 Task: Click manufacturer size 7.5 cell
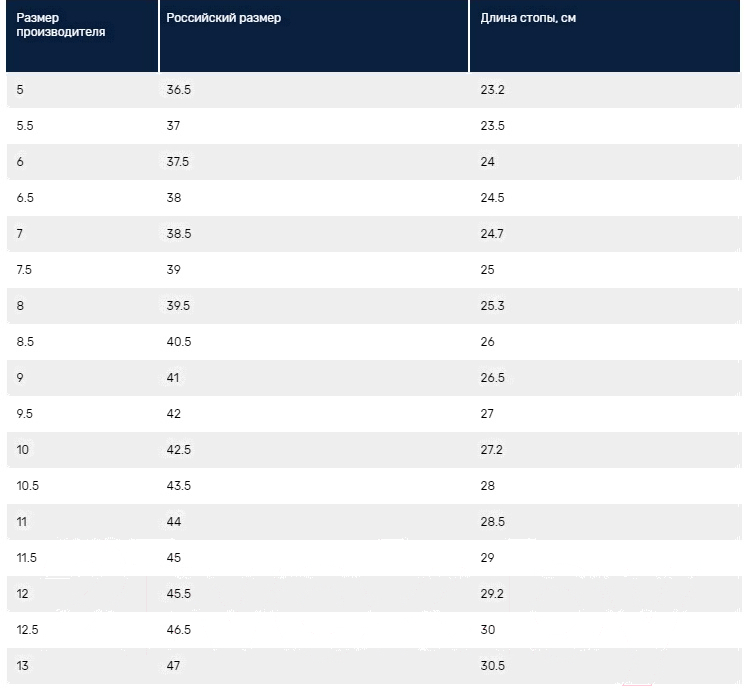[26, 270]
